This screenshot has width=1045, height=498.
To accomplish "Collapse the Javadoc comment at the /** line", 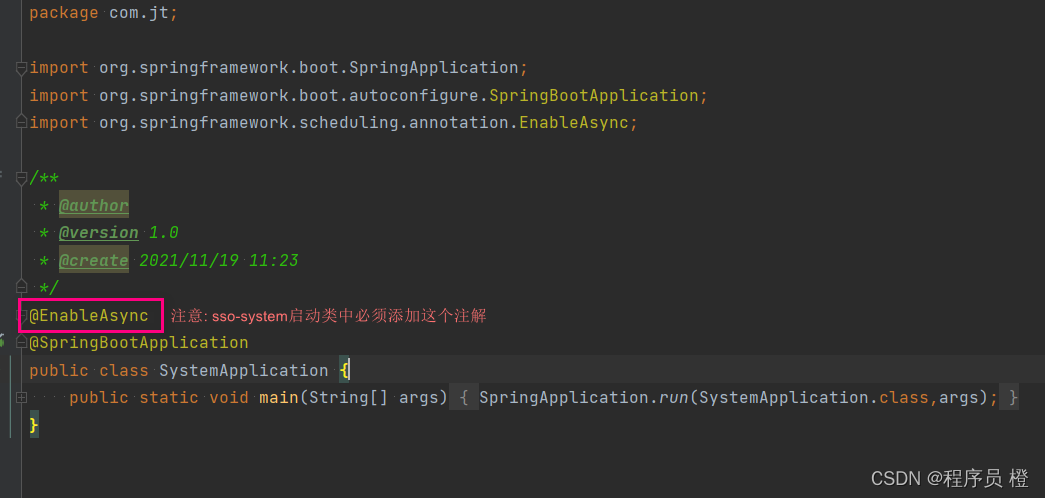I will (21, 178).
